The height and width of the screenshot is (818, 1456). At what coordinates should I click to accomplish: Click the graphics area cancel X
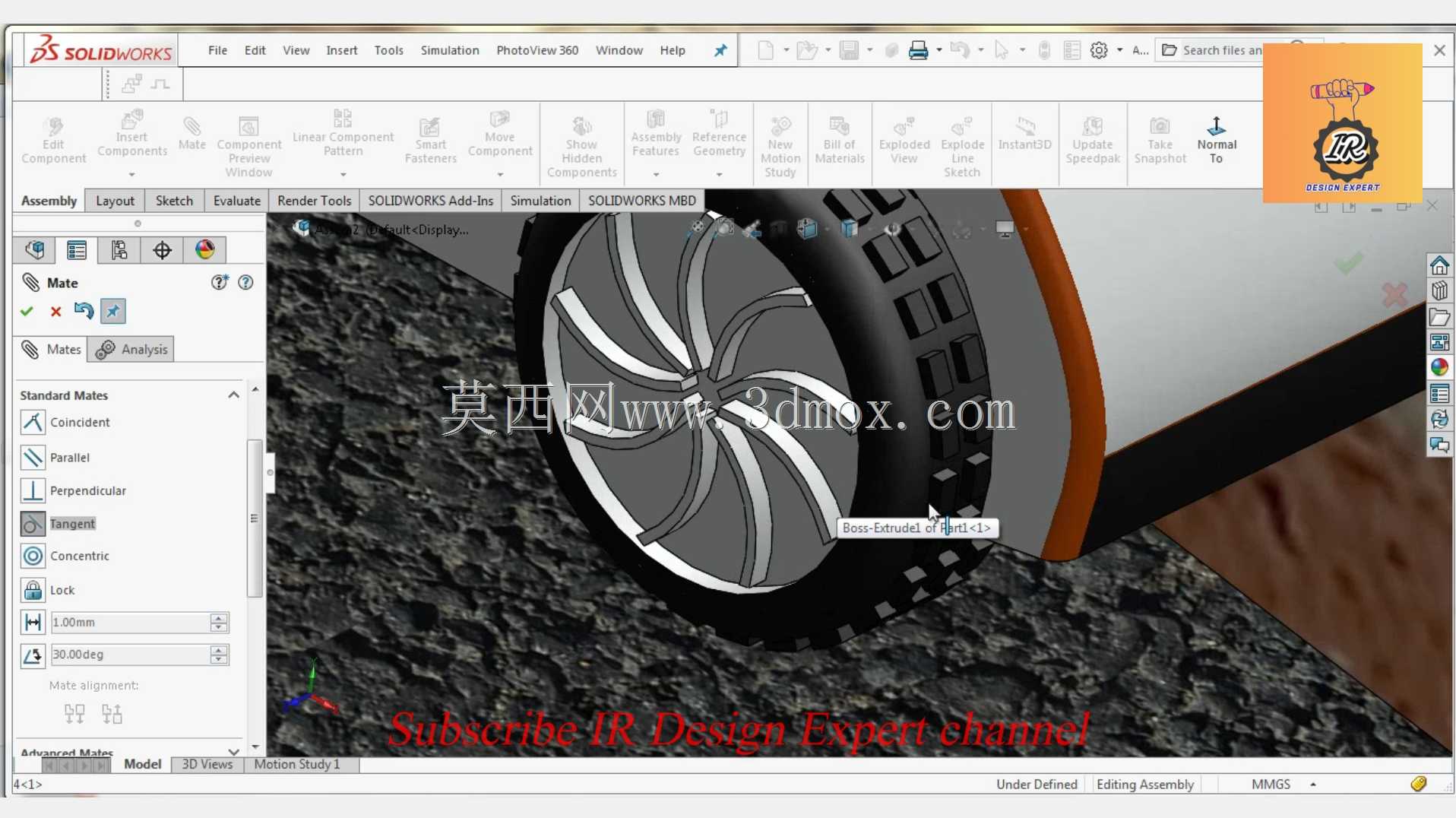pyautogui.click(x=1394, y=295)
